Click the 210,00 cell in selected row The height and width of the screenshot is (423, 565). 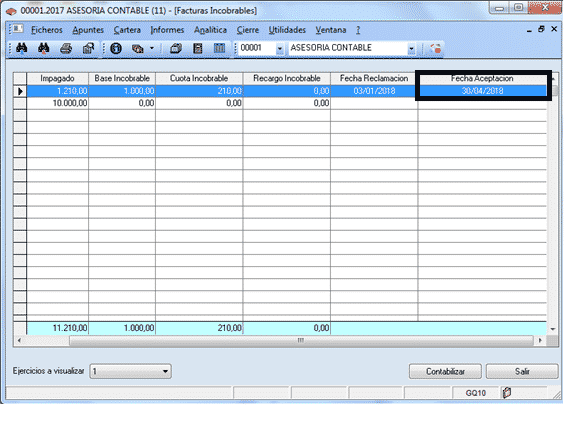point(199,91)
